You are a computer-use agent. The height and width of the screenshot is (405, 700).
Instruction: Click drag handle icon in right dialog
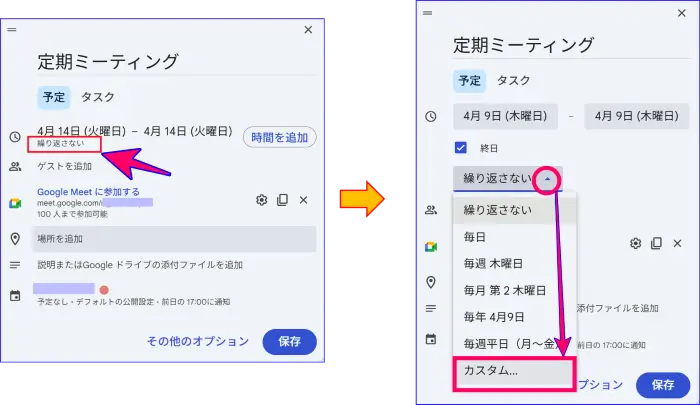pyautogui.click(x=428, y=13)
